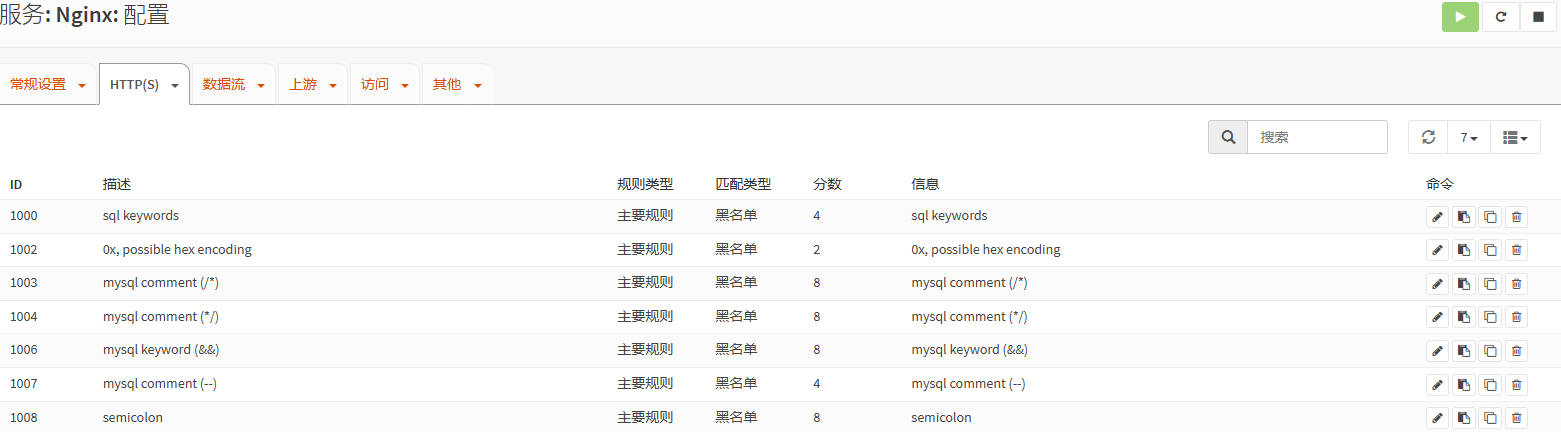Image resolution: width=1561 pixels, height=432 pixels.
Task: Clone the semicolon rule 1008
Action: click(1490, 418)
